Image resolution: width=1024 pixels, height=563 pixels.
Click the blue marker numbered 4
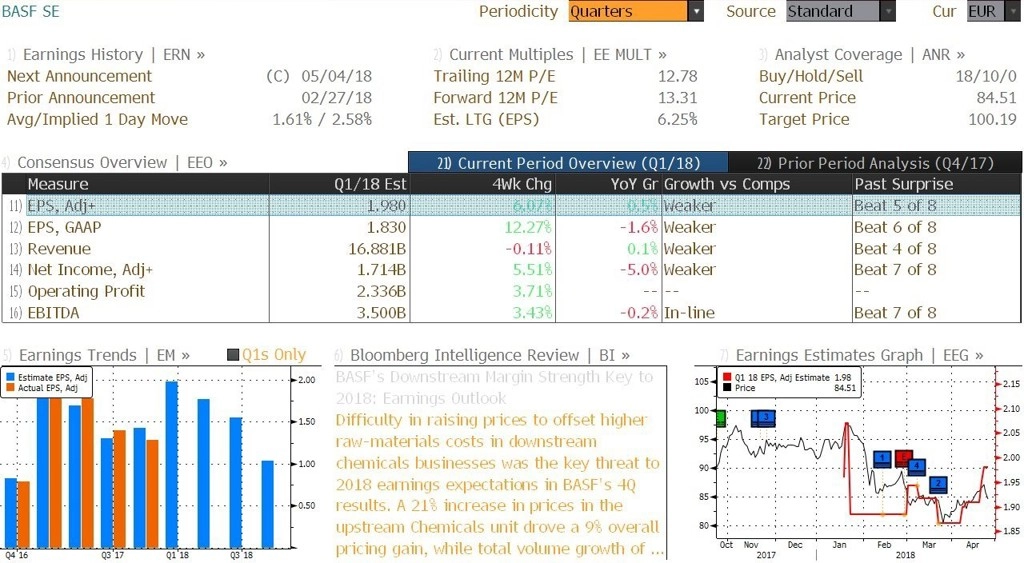click(x=917, y=466)
